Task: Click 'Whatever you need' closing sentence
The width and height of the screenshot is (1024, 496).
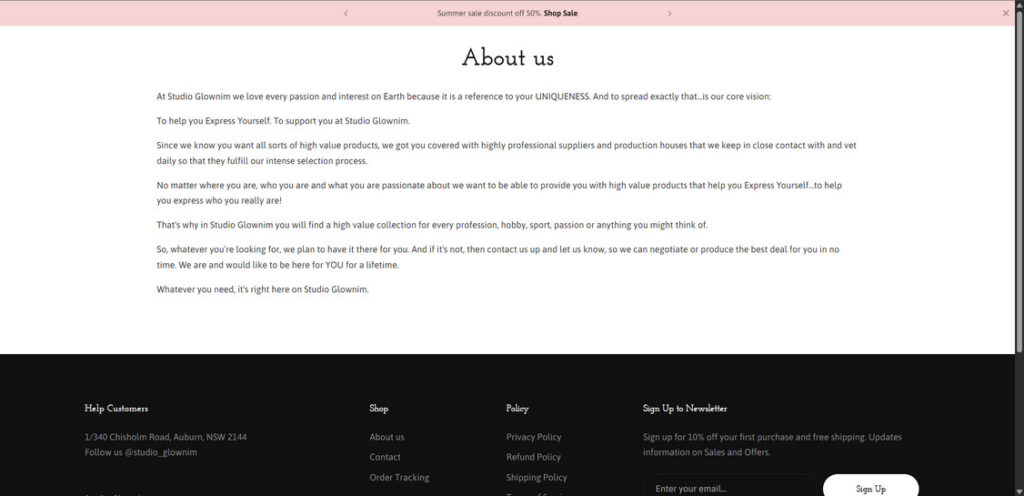Action: pos(263,289)
